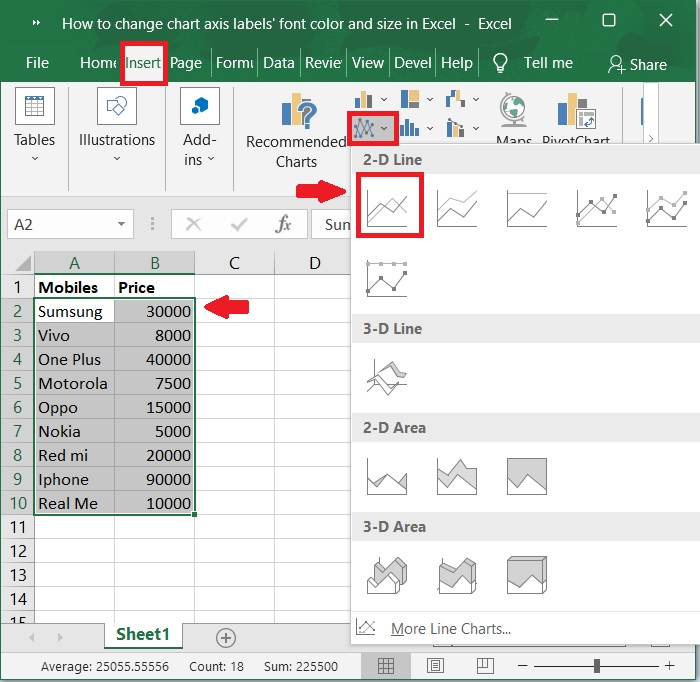700x682 pixels.
Task: Open More Line Charts dialog
Action: click(450, 629)
